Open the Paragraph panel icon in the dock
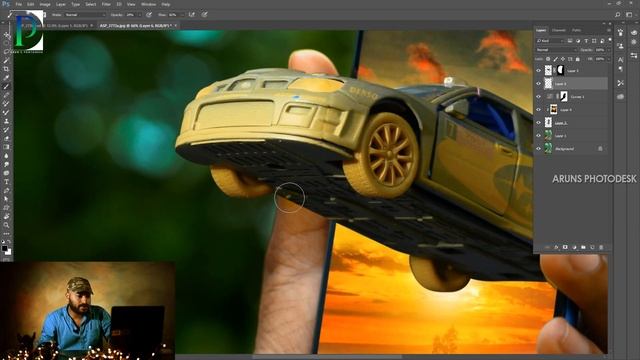Image resolution: width=640 pixels, height=360 pixels. click(x=620, y=69)
